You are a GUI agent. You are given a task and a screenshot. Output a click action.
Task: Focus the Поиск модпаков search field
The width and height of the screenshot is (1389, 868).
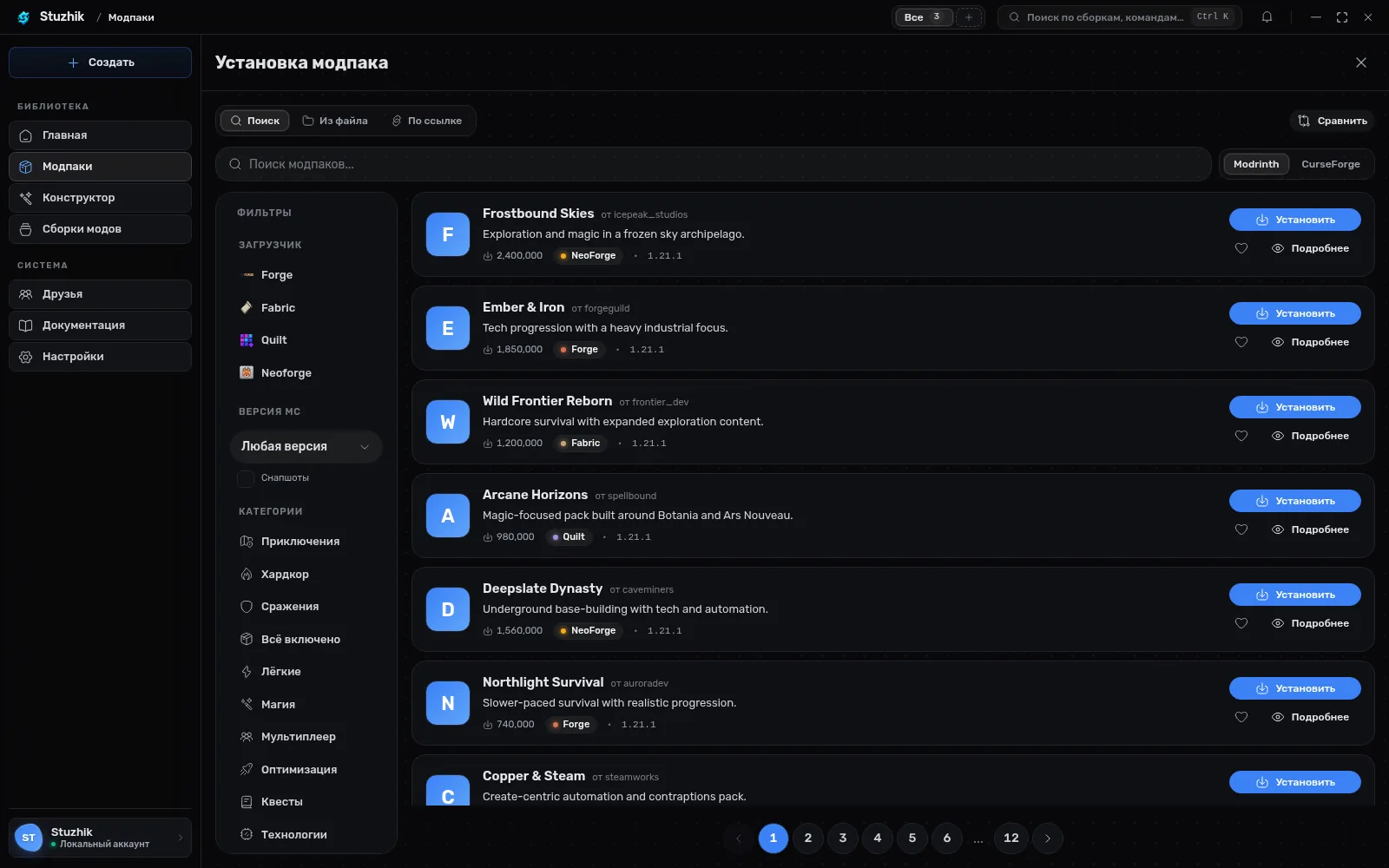713,164
